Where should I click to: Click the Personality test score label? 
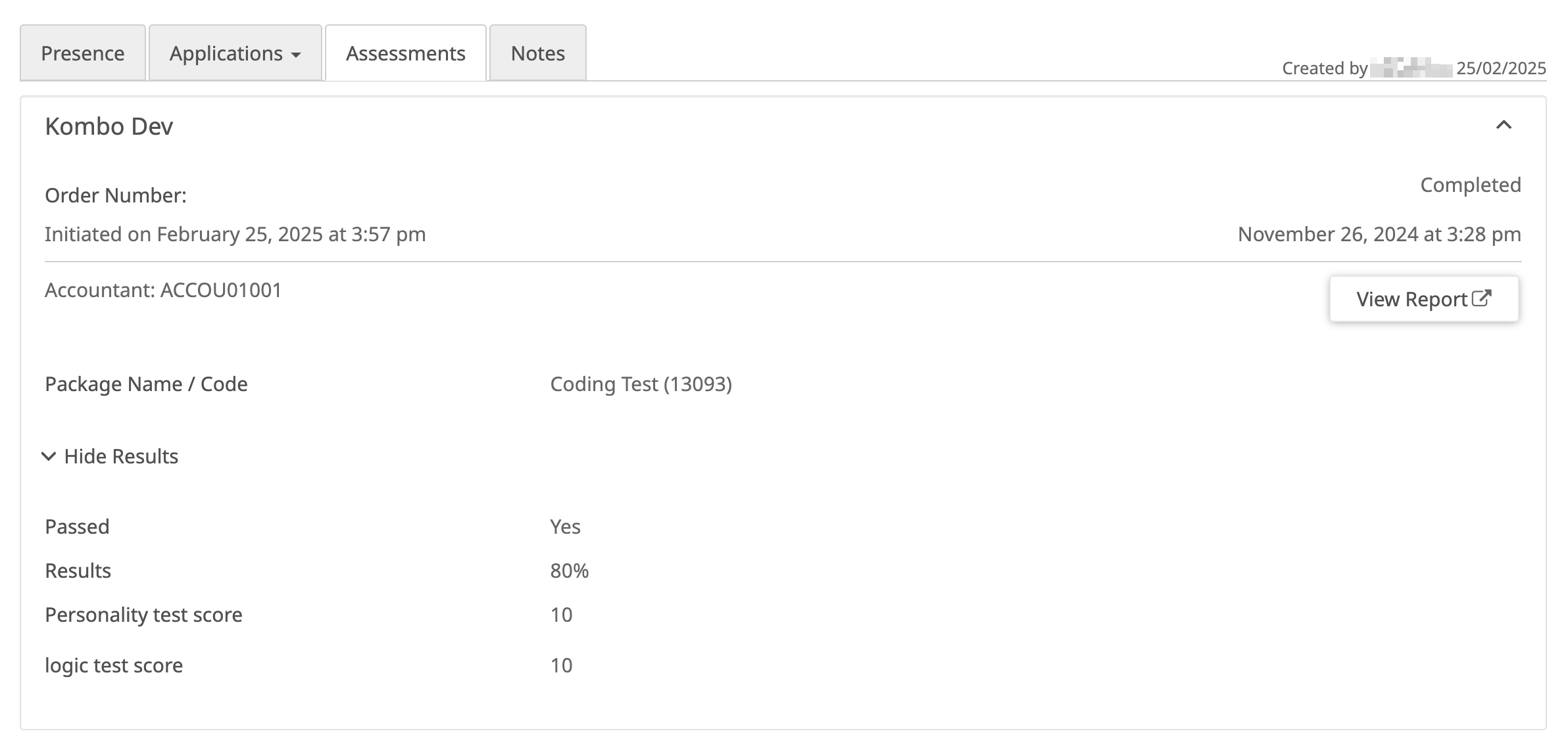[x=143, y=615]
